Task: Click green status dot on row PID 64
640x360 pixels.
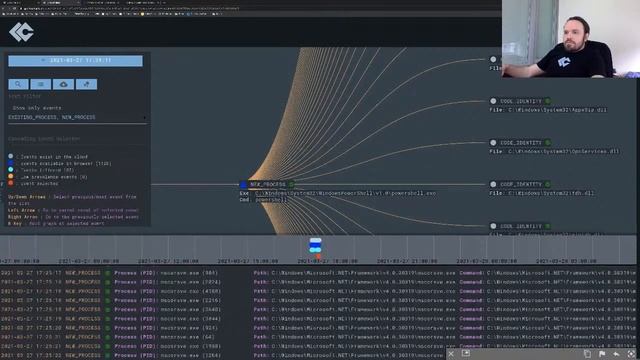Action: 108,337
